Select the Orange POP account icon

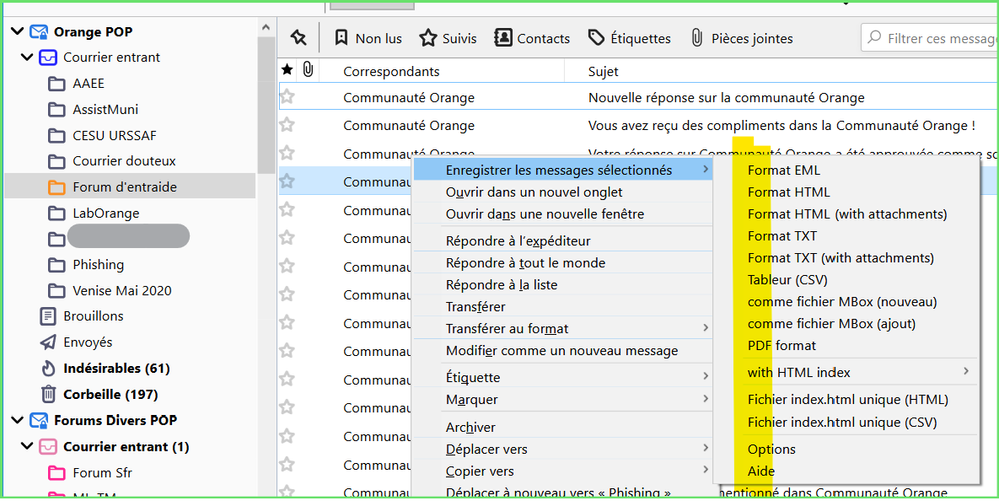39,31
